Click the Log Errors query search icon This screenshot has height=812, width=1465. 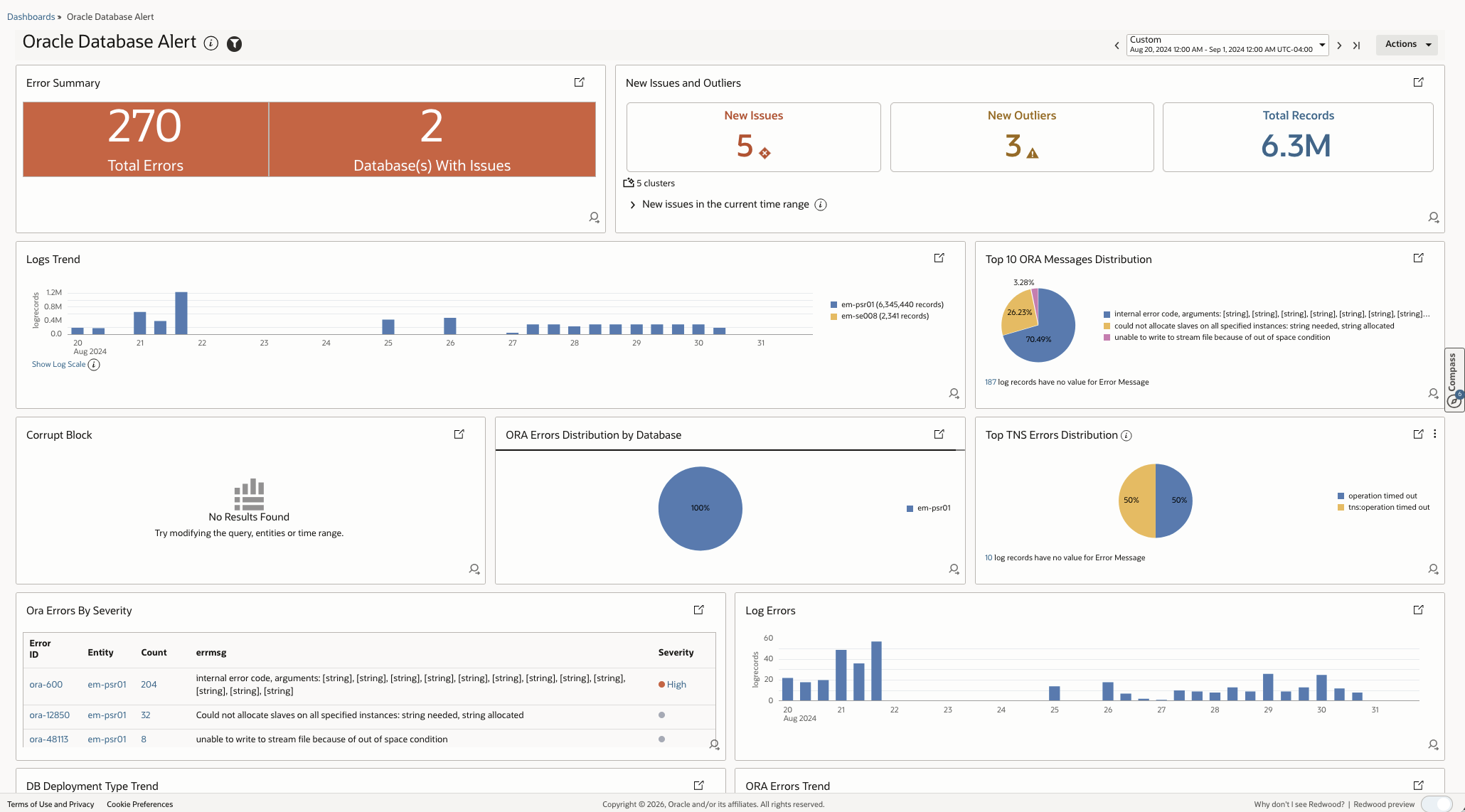tap(1433, 744)
